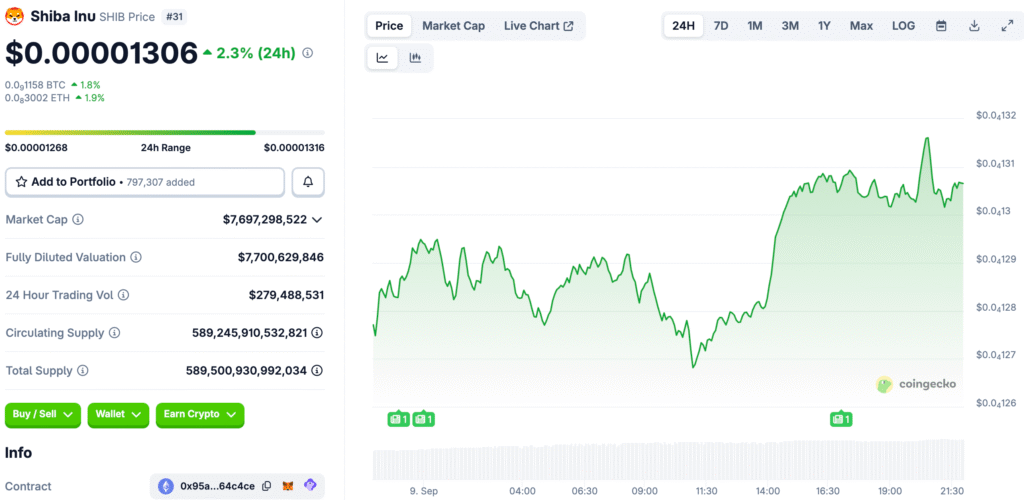Click the first news marker on chart
The image size is (1024, 500).
[x=398, y=419]
